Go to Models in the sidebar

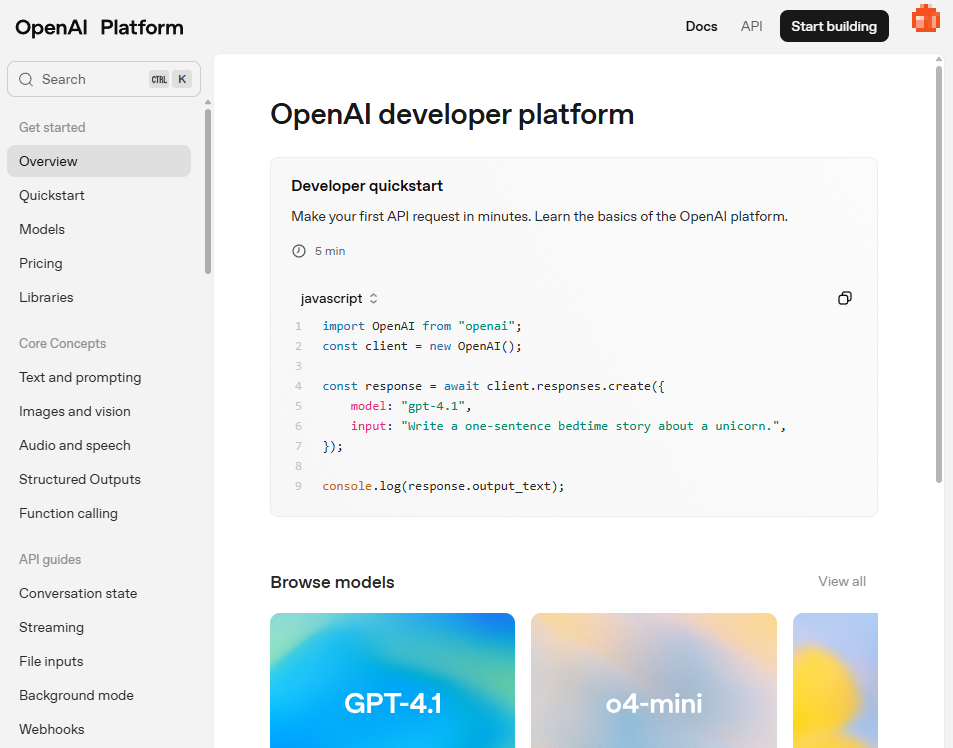[42, 229]
